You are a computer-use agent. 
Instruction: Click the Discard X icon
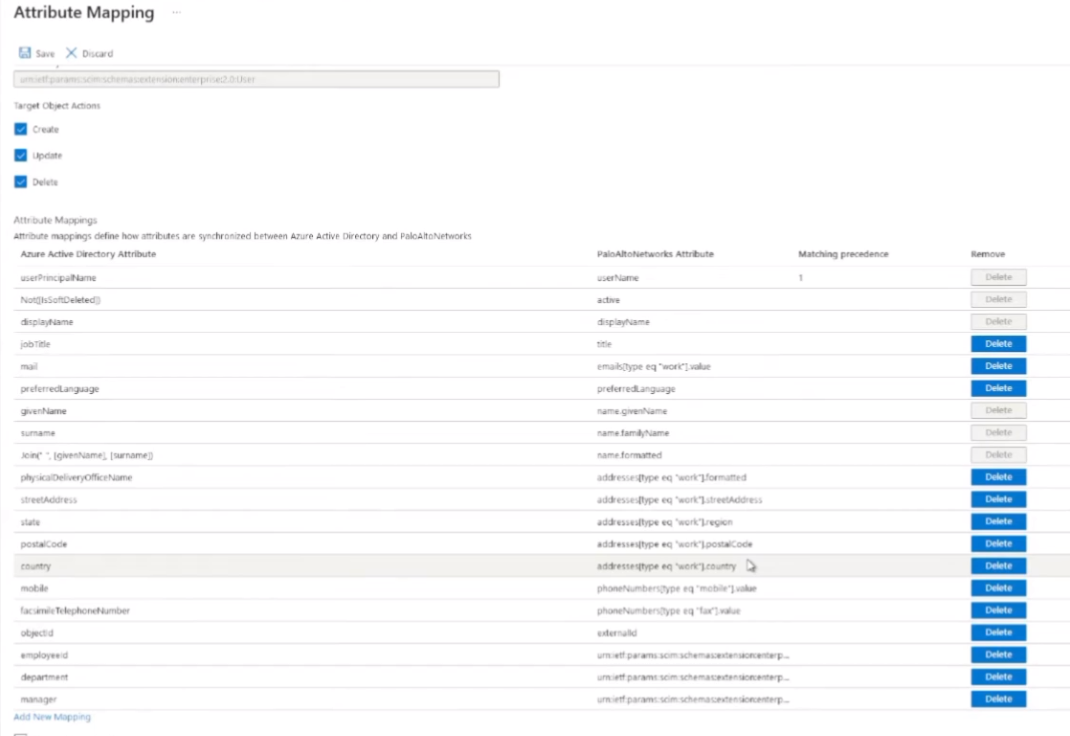point(71,53)
